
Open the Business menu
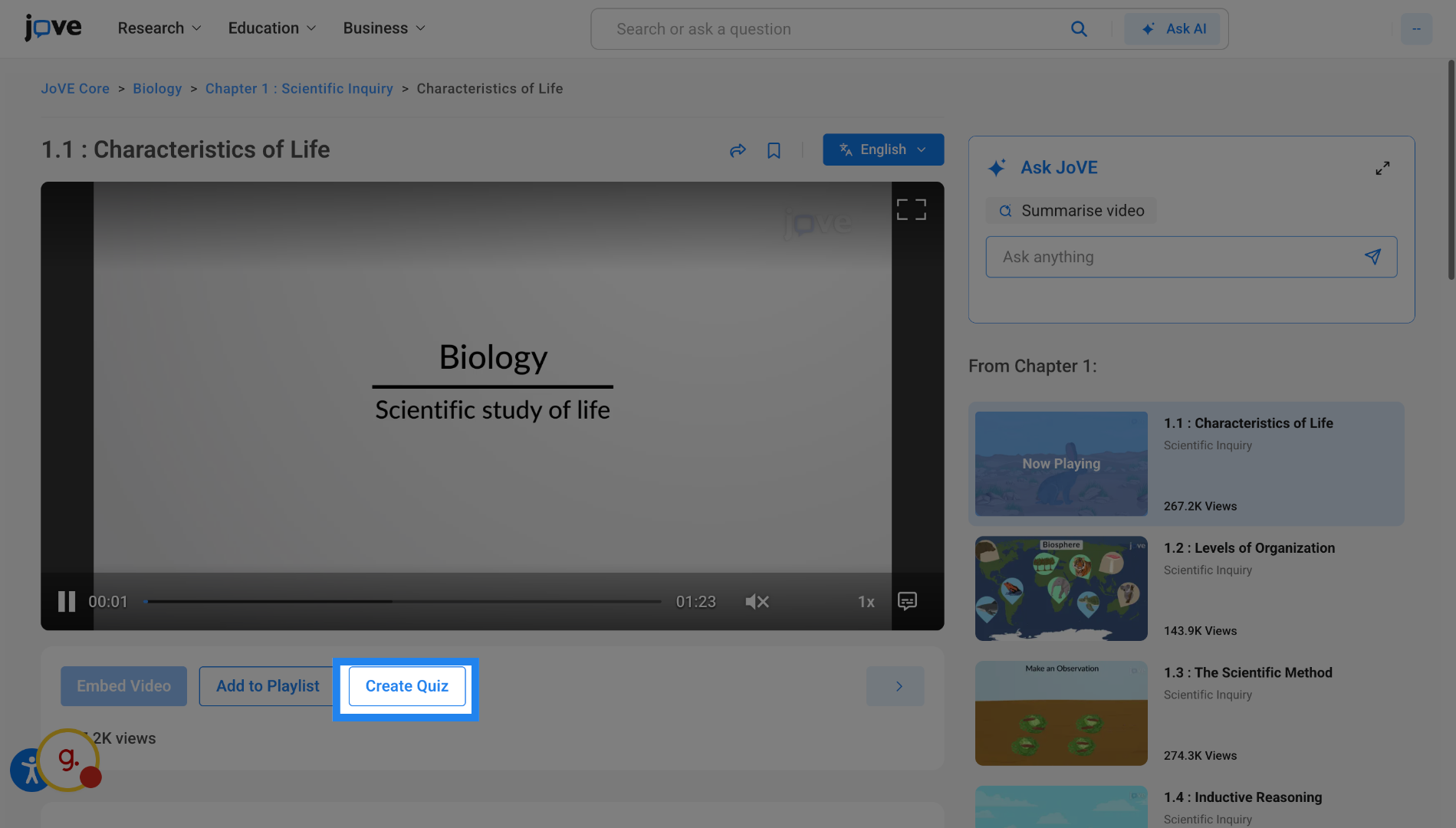click(x=383, y=28)
